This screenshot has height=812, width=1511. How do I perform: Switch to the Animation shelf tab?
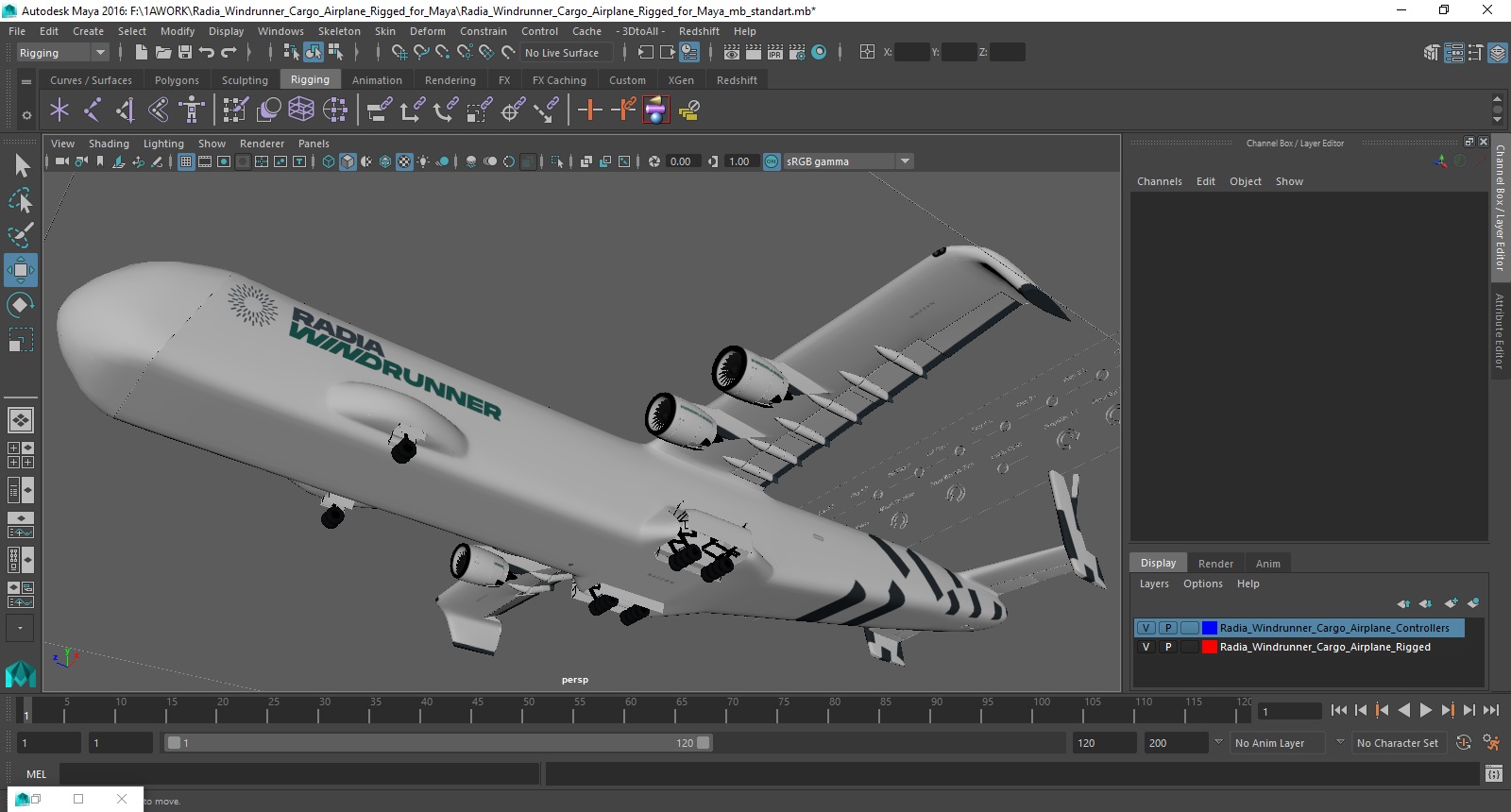pyautogui.click(x=377, y=80)
